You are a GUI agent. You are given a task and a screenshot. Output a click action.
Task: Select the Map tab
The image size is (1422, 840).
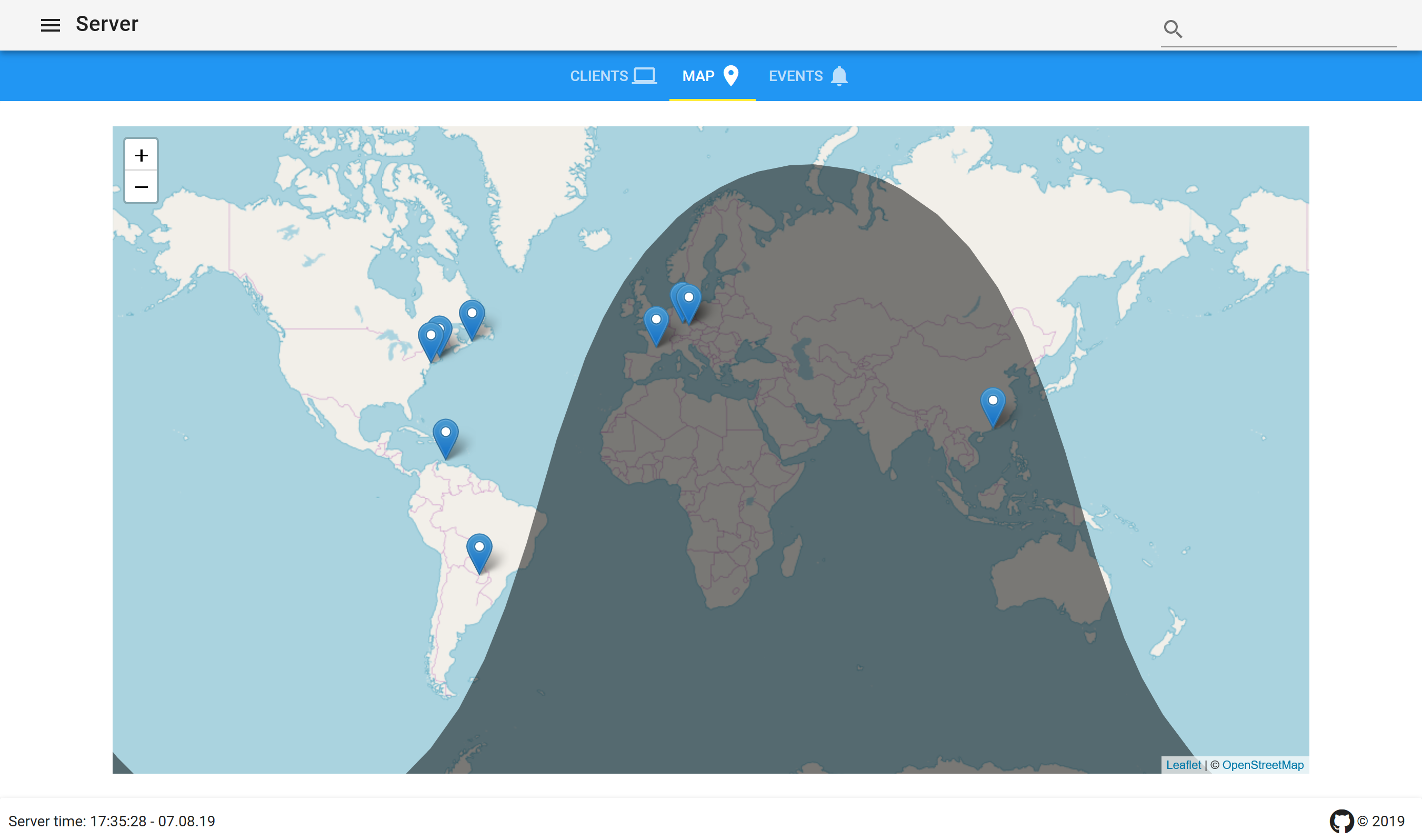pyautogui.click(x=712, y=76)
